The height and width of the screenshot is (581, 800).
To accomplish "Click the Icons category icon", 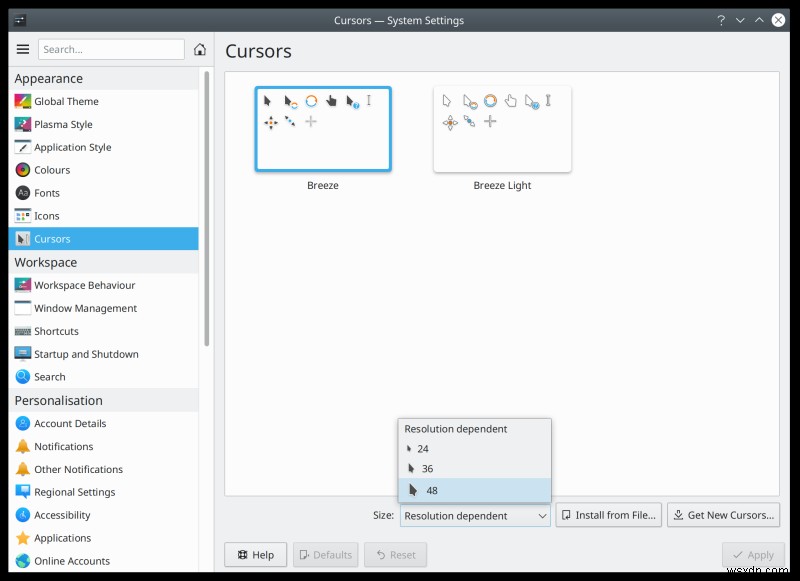I will point(23,216).
